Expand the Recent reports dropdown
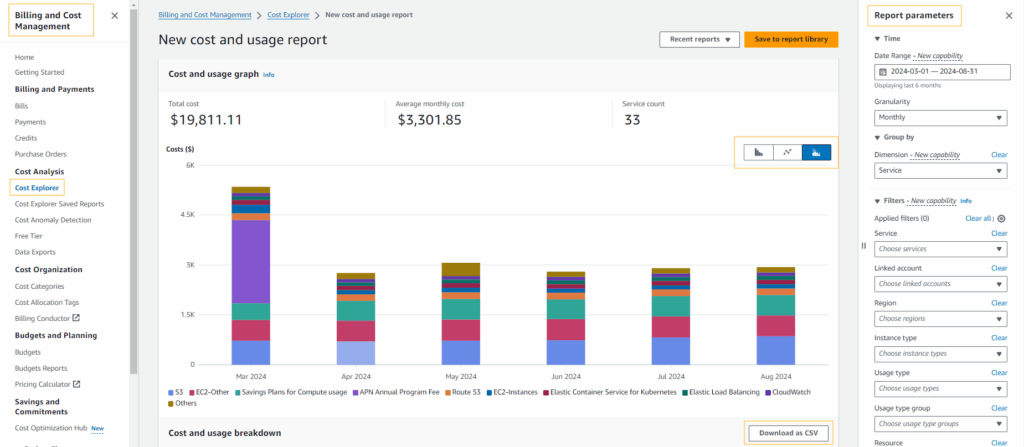Image resolution: width=1024 pixels, height=447 pixels. [x=699, y=39]
